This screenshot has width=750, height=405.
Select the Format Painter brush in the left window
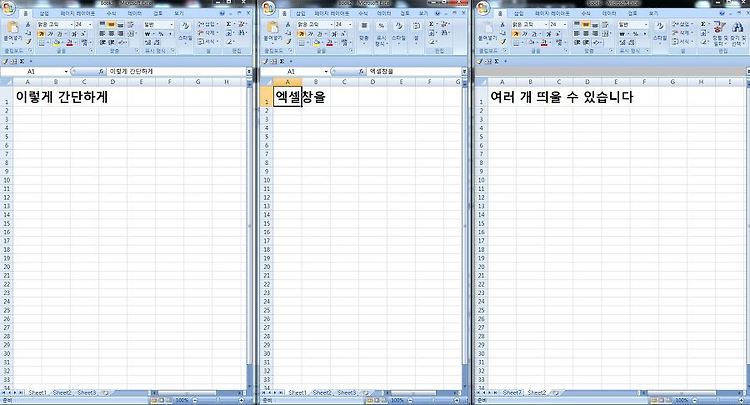[28, 42]
